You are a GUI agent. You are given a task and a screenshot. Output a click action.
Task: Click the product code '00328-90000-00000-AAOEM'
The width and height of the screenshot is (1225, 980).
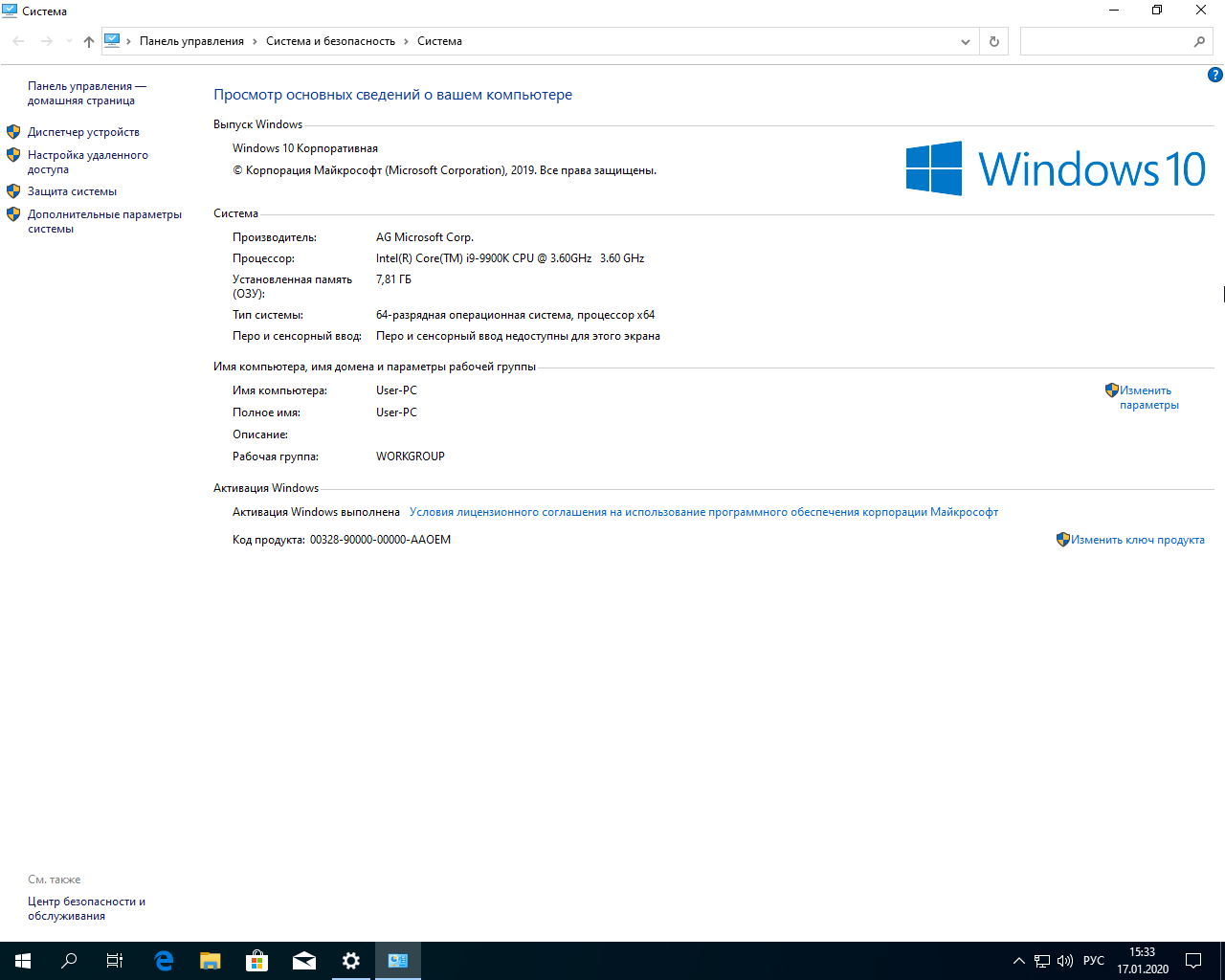380,540
